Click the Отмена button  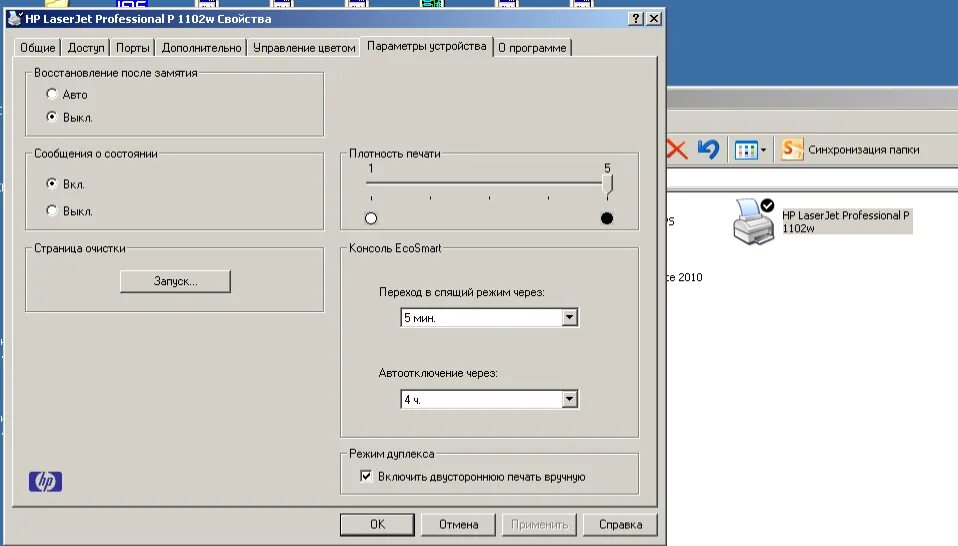point(458,524)
